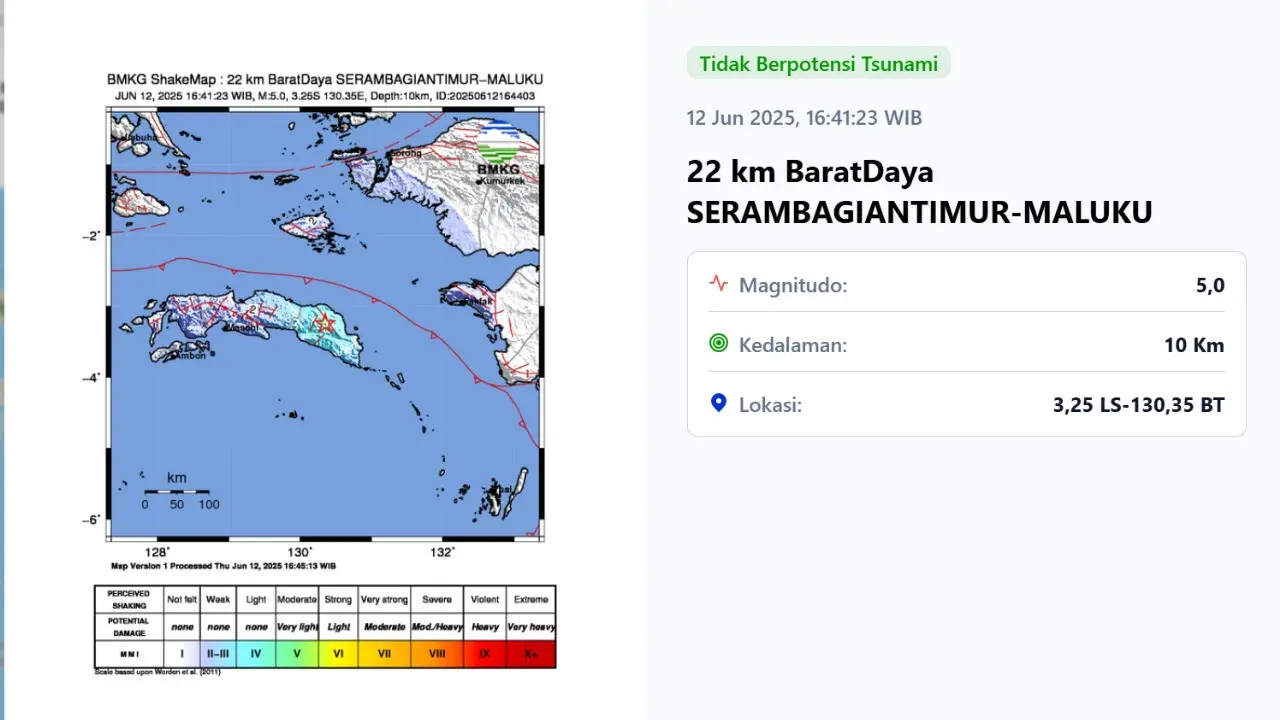This screenshot has height=720, width=1280.
Task: Click the Kedalaman: label
Action: 793,345
